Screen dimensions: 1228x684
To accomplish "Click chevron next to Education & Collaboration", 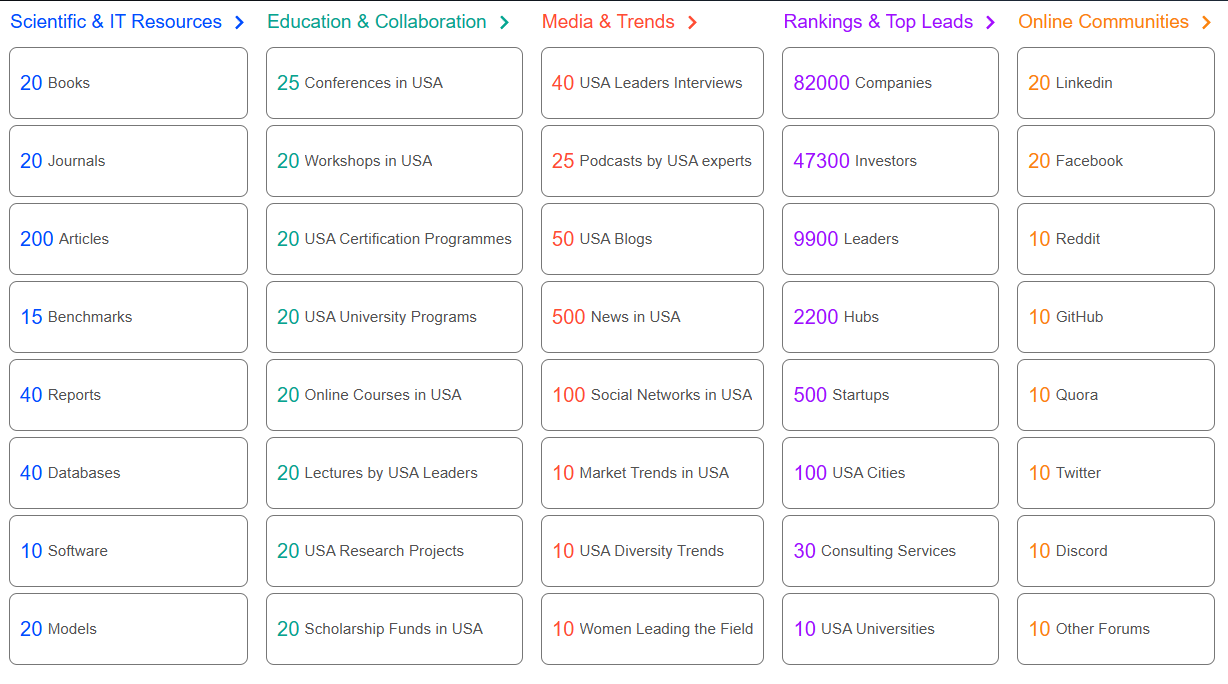I will tap(504, 22).
